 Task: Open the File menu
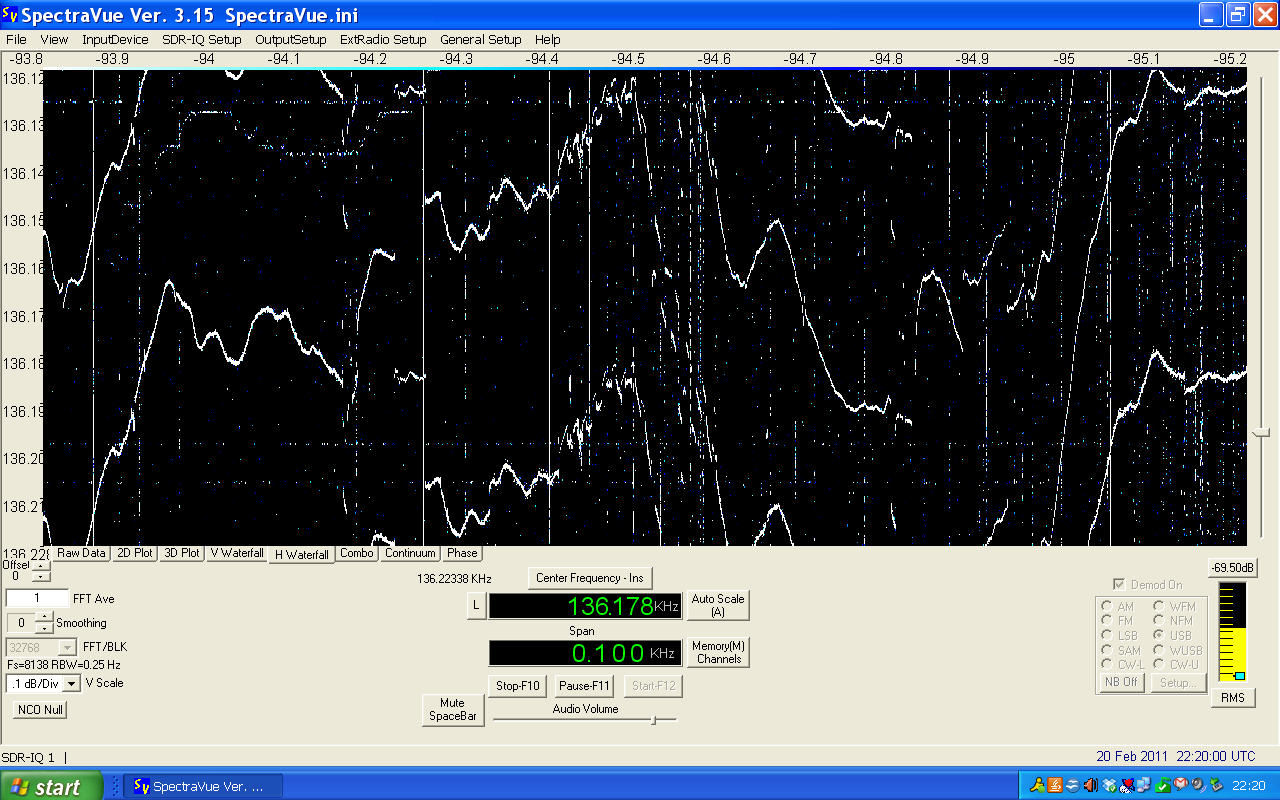click(x=16, y=40)
